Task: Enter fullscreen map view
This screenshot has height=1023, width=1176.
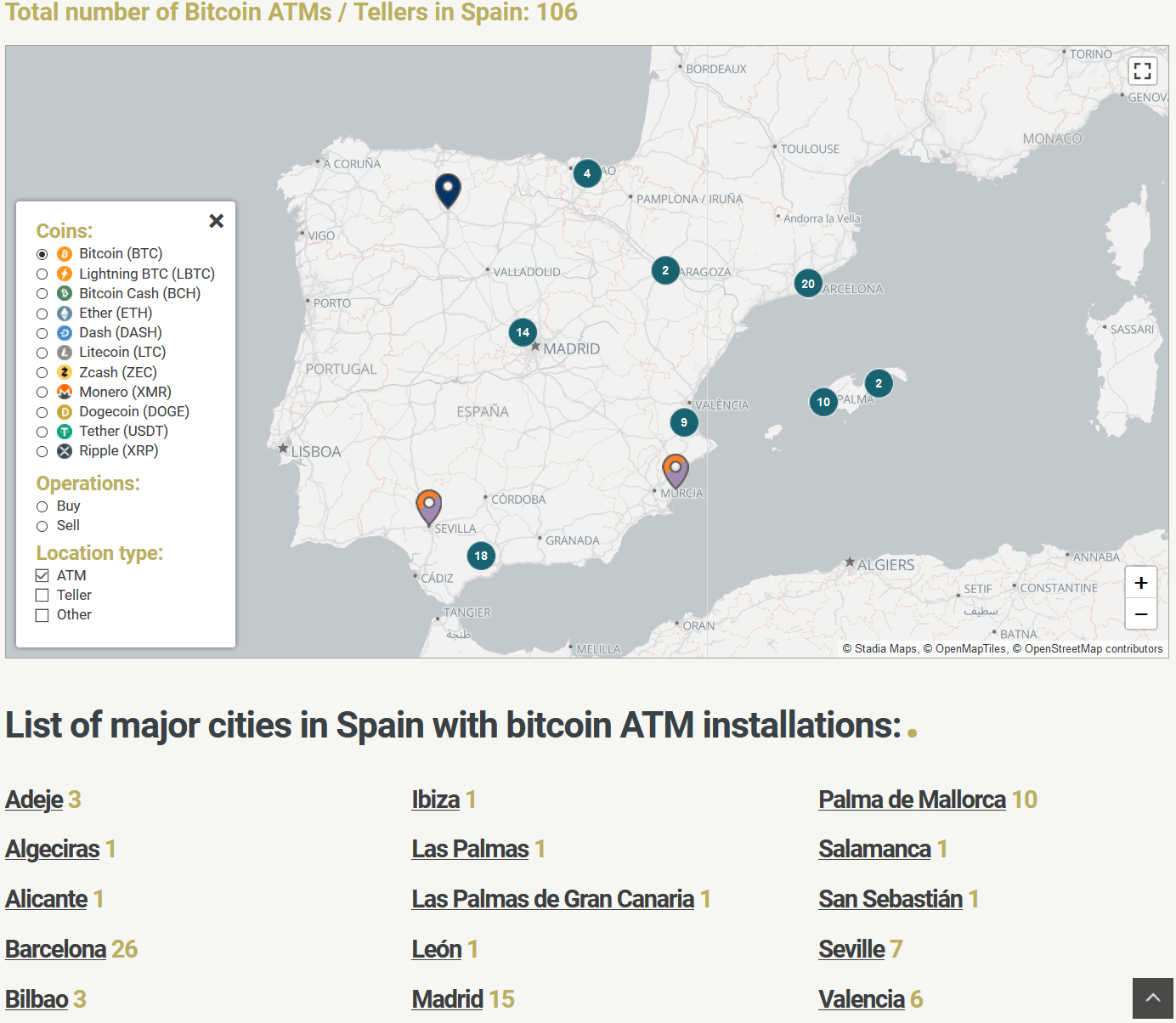Action: 1142,71
